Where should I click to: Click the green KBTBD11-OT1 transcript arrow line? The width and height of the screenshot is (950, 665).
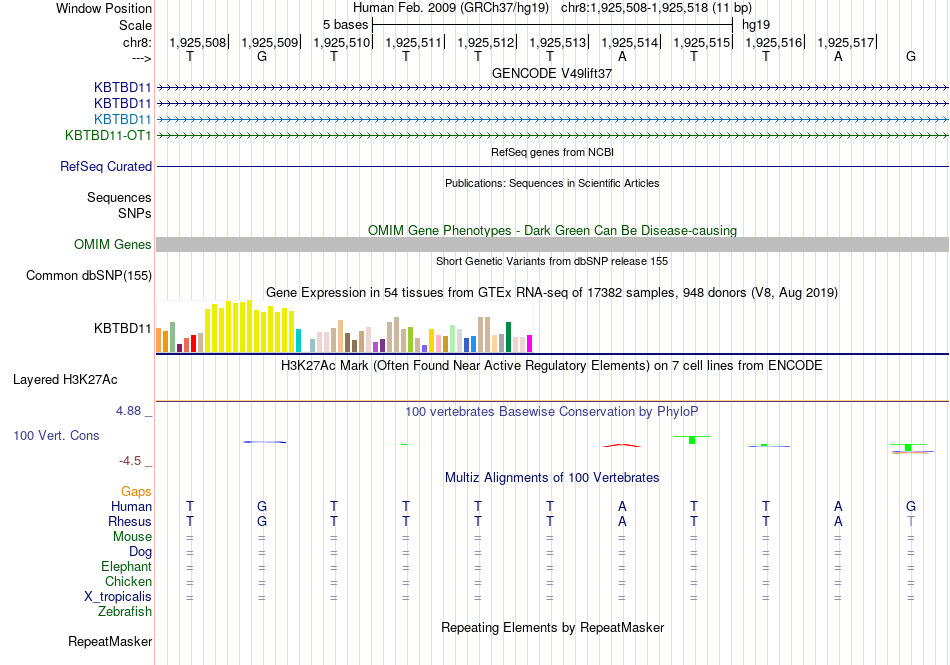[x=553, y=136]
